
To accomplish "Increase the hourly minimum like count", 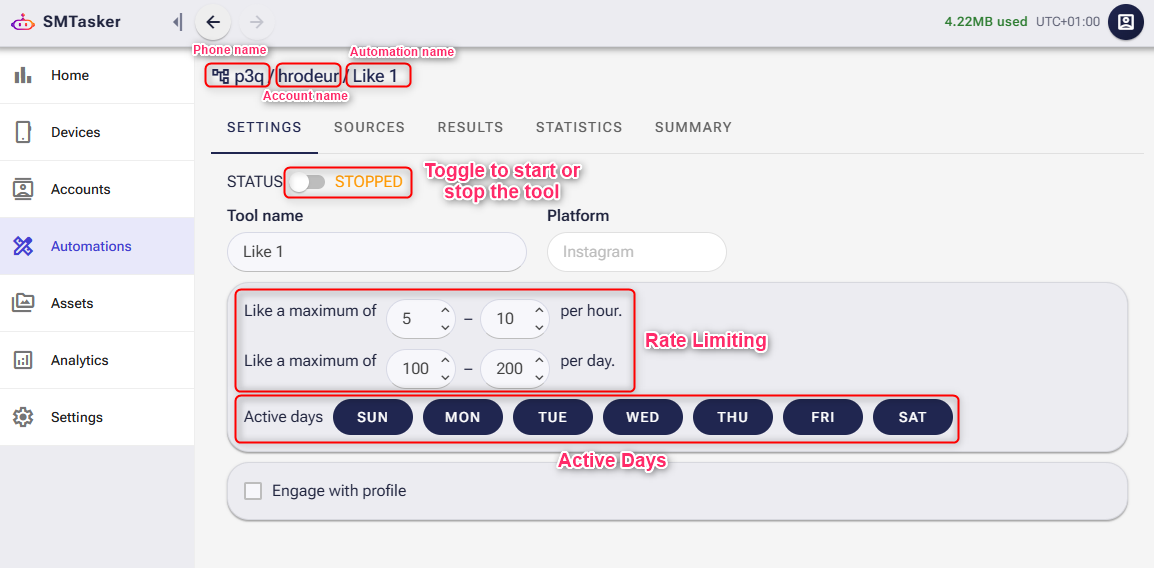I will pos(446,311).
